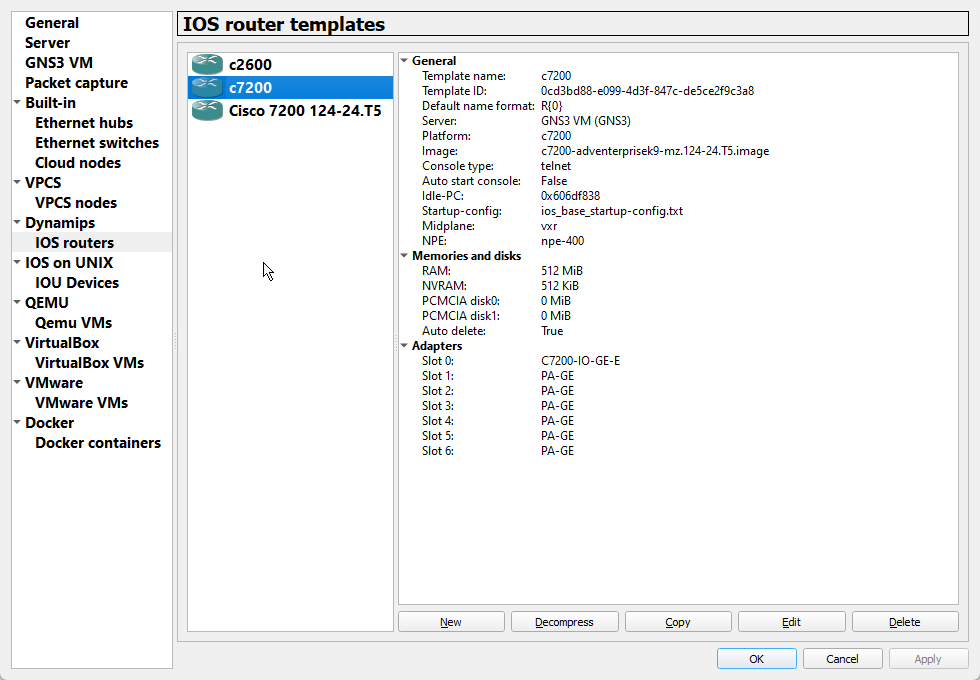Collapse the VPCS category
This screenshot has width=980, height=680.
coord(16,182)
